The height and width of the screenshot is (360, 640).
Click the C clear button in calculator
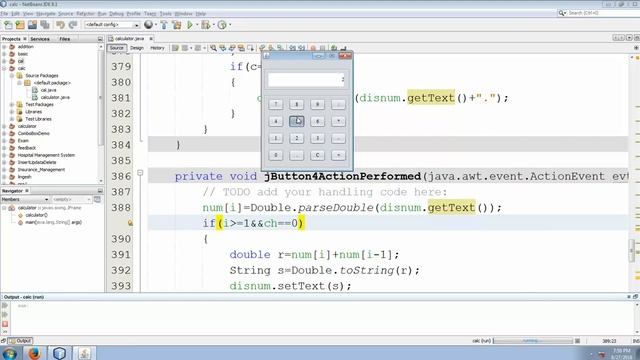pyautogui.click(x=318, y=155)
